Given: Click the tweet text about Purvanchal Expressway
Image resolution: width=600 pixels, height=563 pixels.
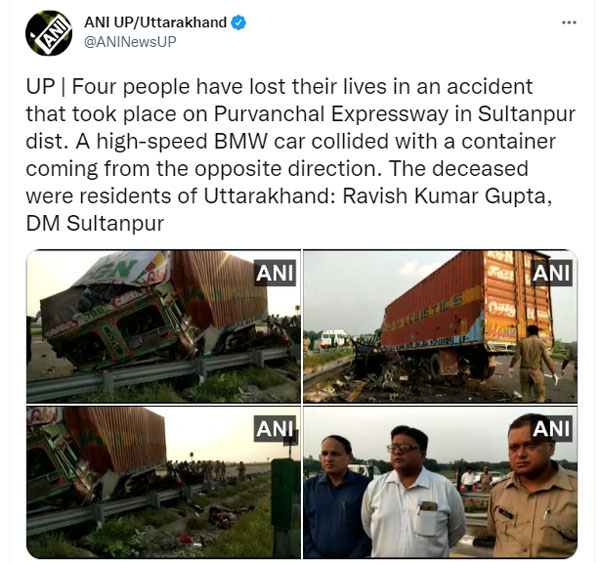Looking at the screenshot, I should (x=301, y=155).
